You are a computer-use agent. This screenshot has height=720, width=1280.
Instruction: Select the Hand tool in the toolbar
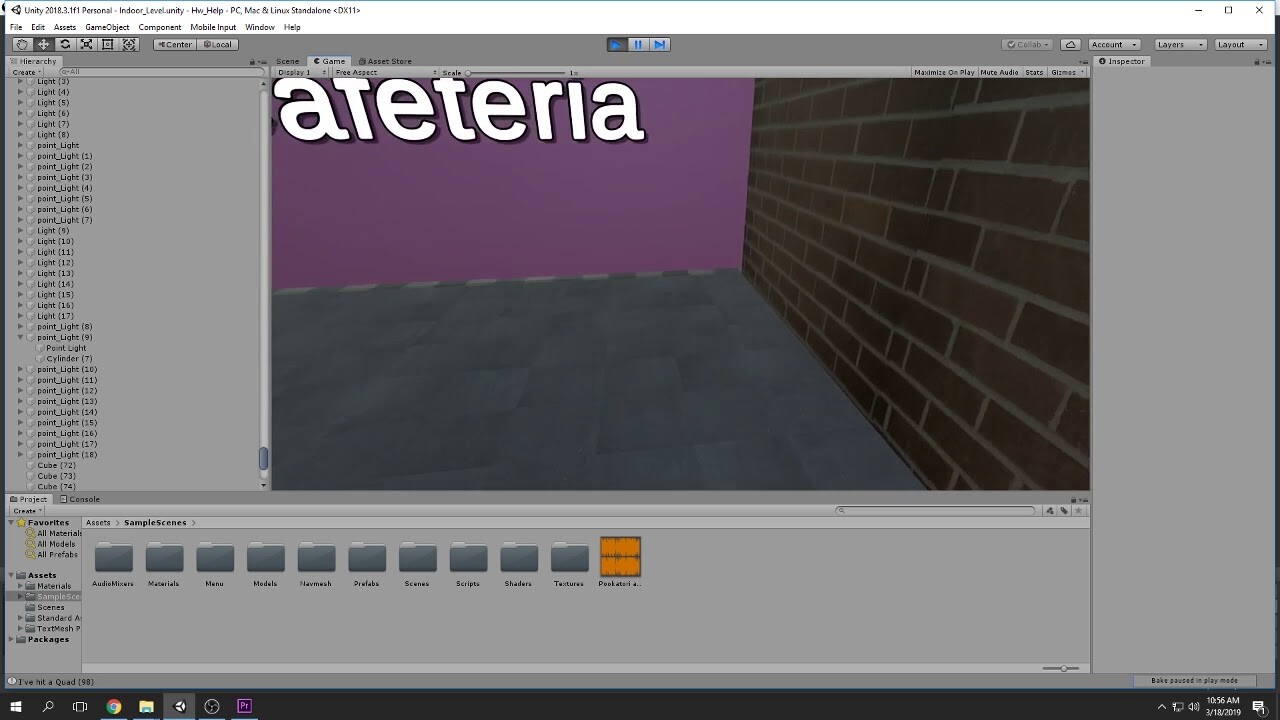point(22,44)
